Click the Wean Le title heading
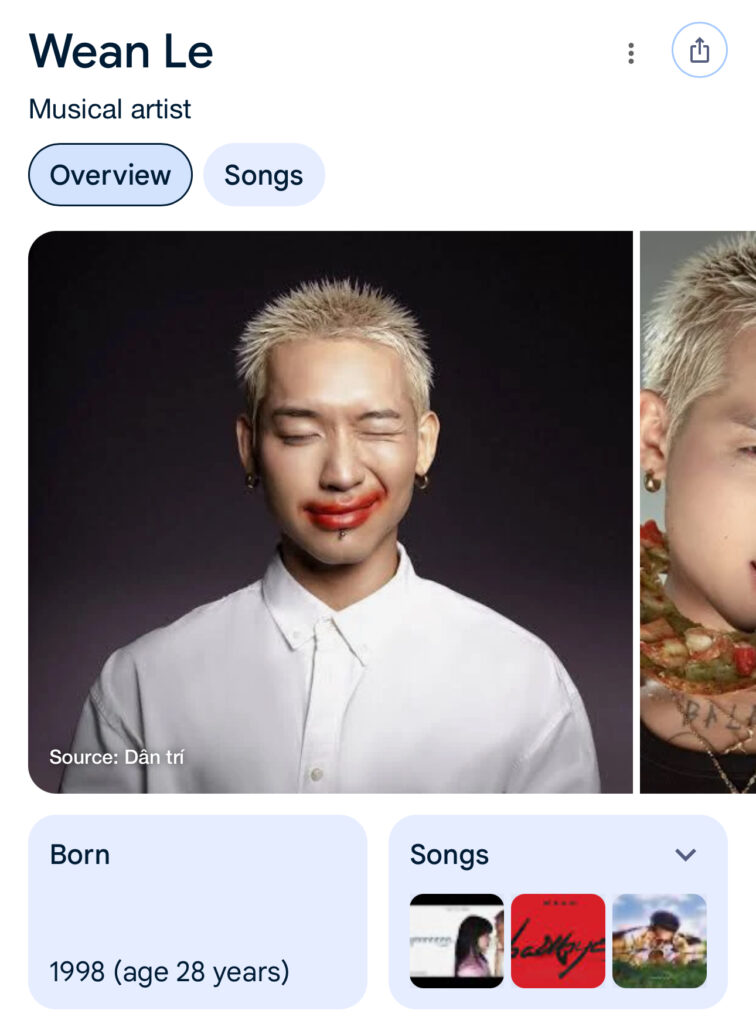Viewport: 756px width, 1024px height. pos(121,51)
